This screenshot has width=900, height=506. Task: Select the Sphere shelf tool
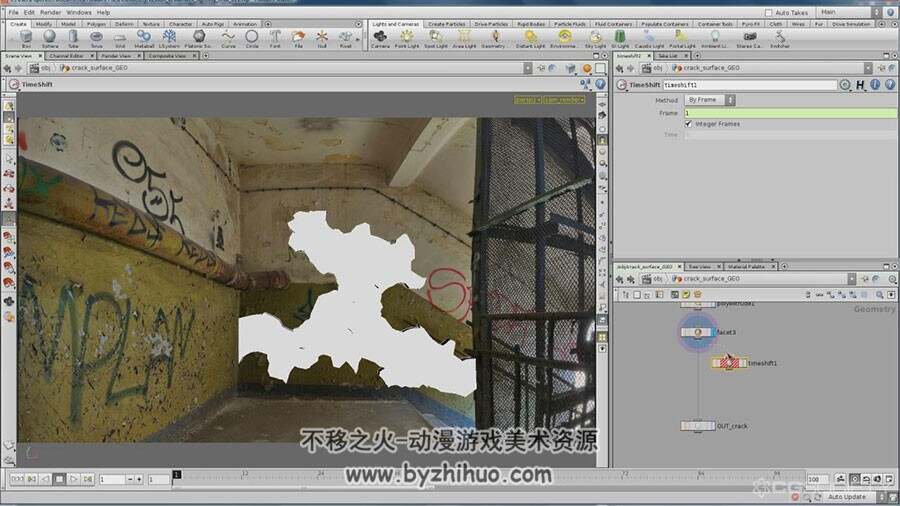[50, 39]
